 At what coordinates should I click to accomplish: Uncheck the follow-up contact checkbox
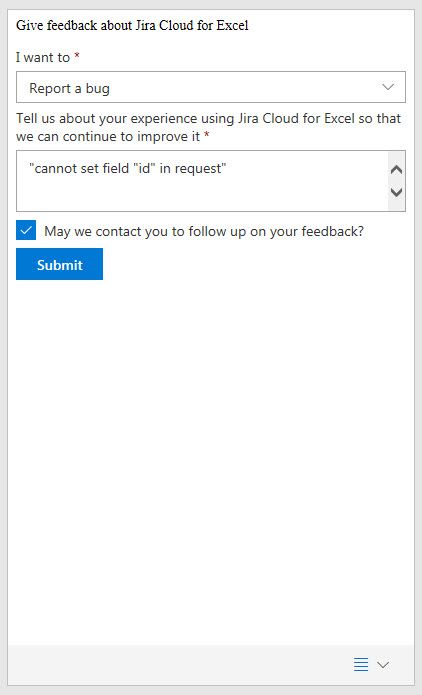coord(26,230)
